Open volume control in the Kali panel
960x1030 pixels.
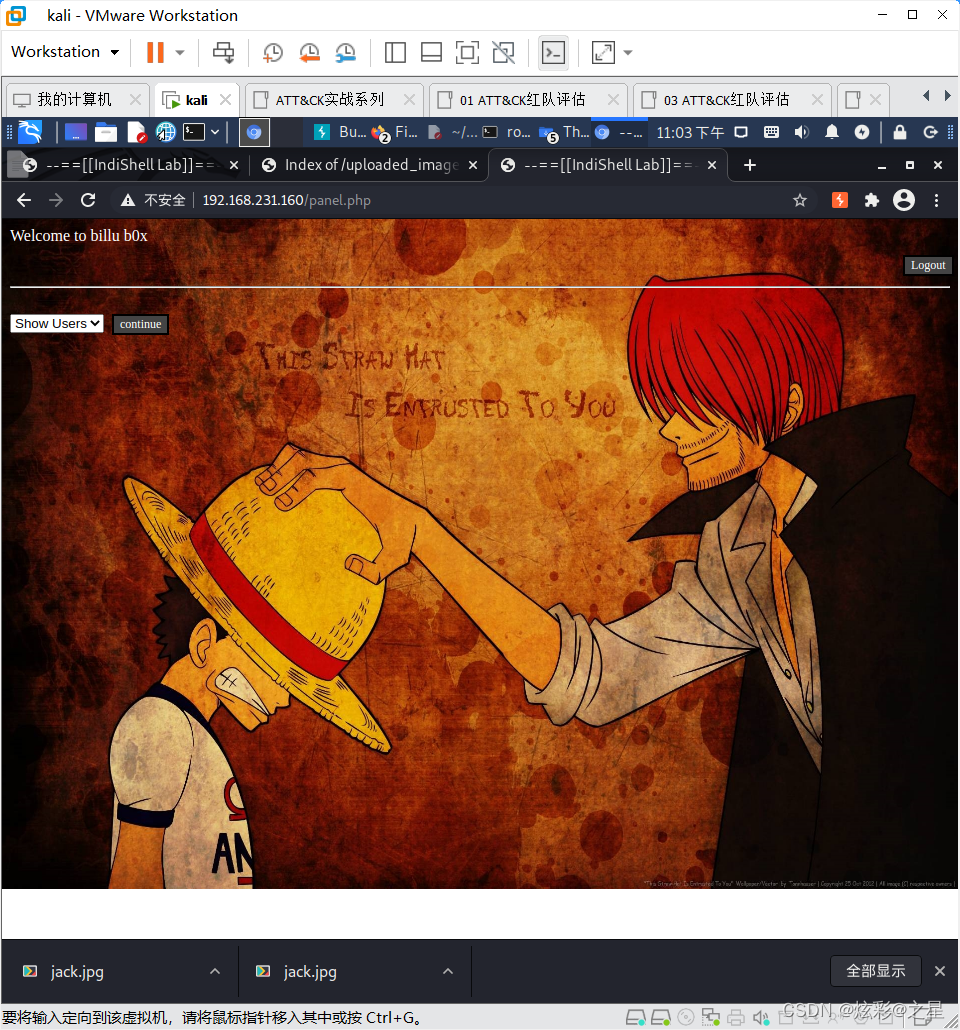801,133
